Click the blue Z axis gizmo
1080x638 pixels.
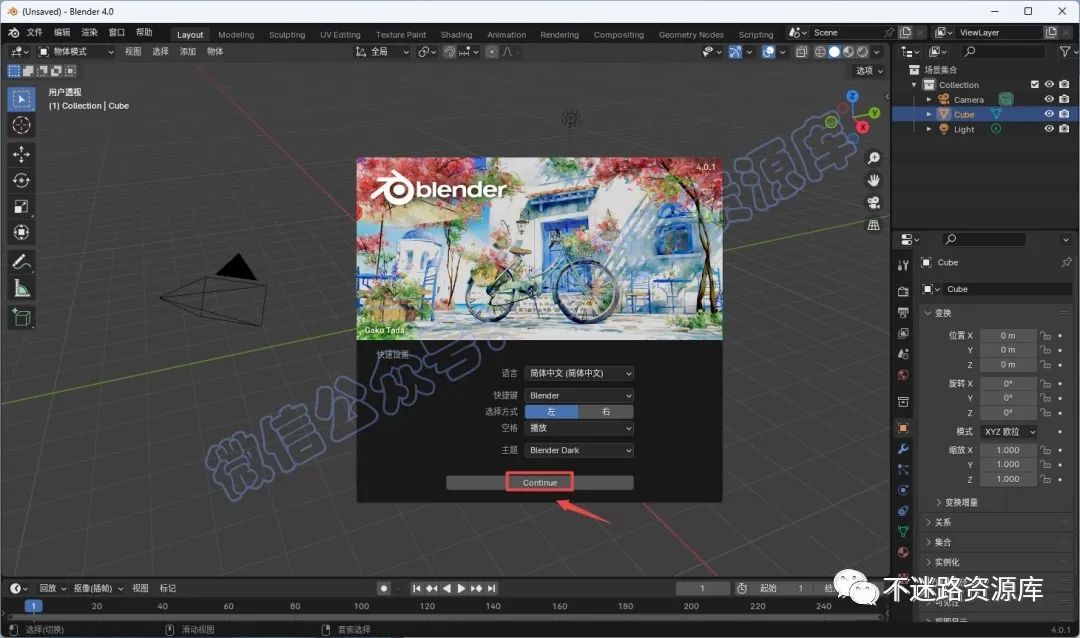(x=853, y=96)
